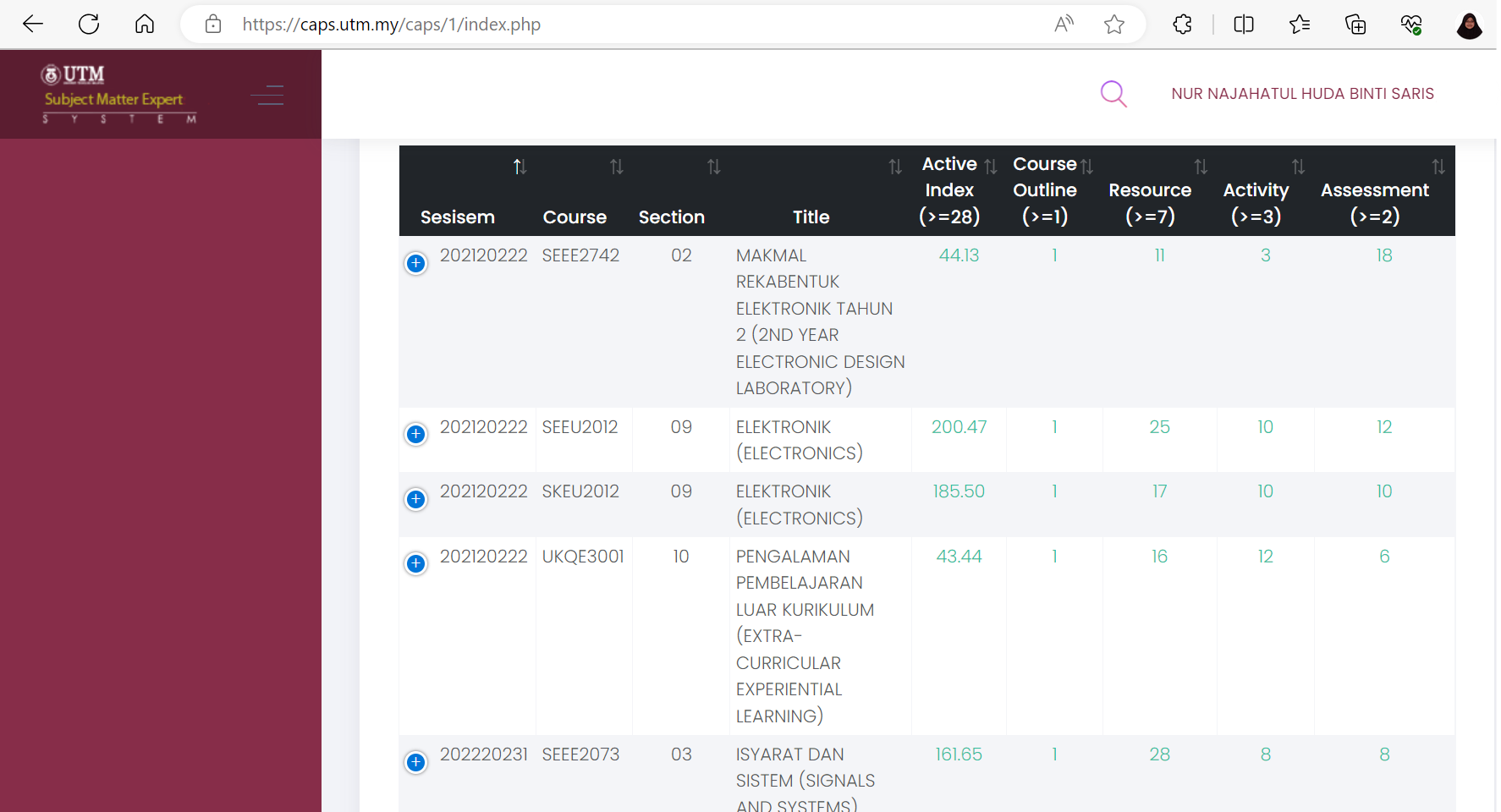
Task: Toggle the Course Outline column sort
Action: pyautogui.click(x=1087, y=166)
